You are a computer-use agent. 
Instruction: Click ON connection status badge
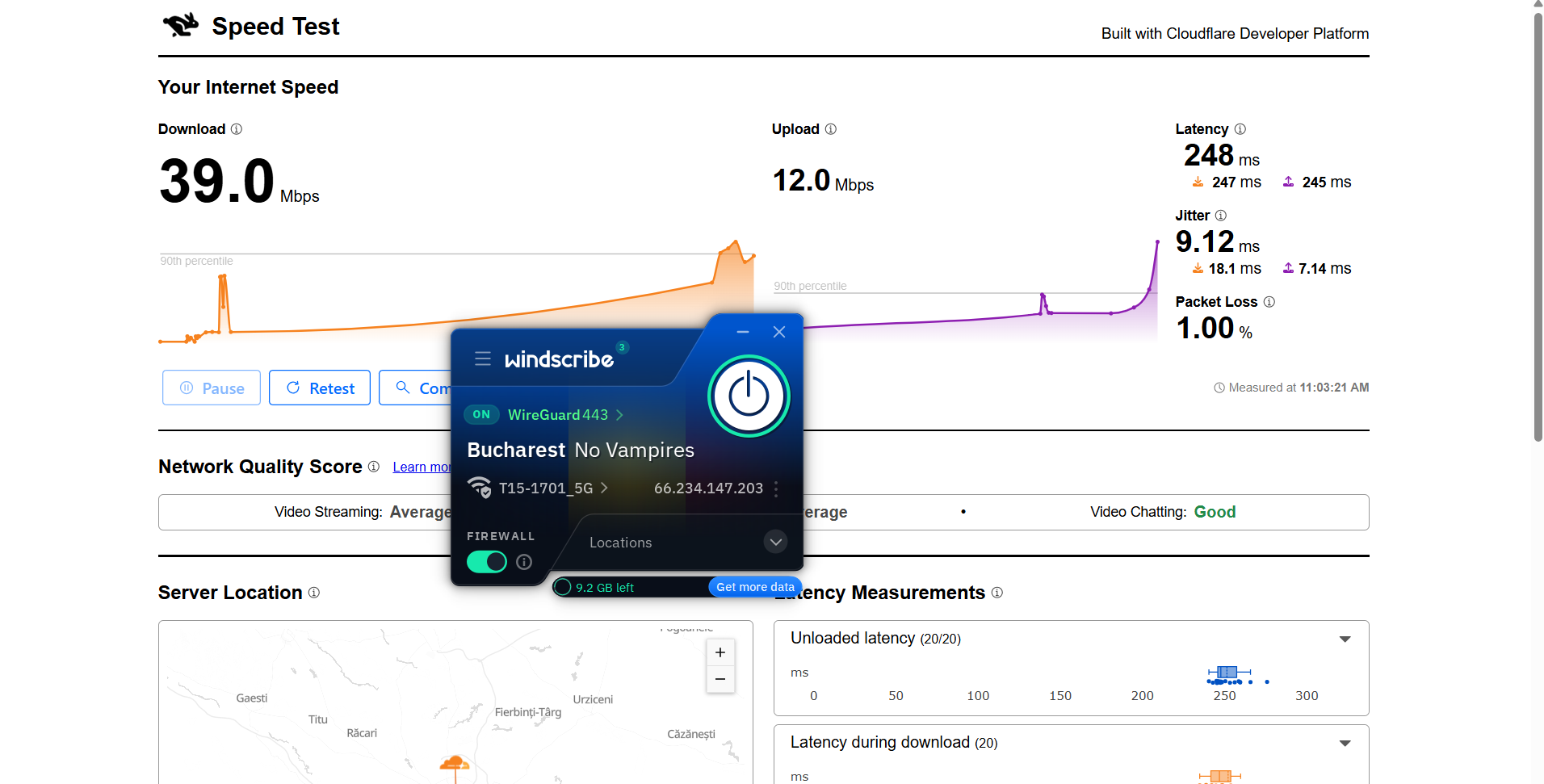click(481, 414)
